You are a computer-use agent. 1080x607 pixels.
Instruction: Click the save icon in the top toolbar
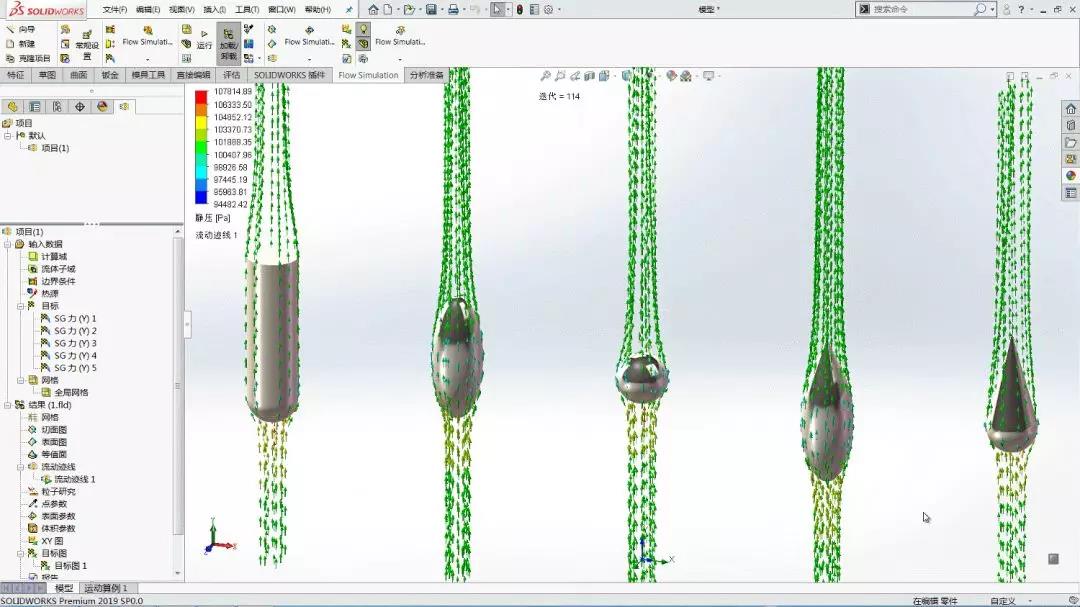431,10
